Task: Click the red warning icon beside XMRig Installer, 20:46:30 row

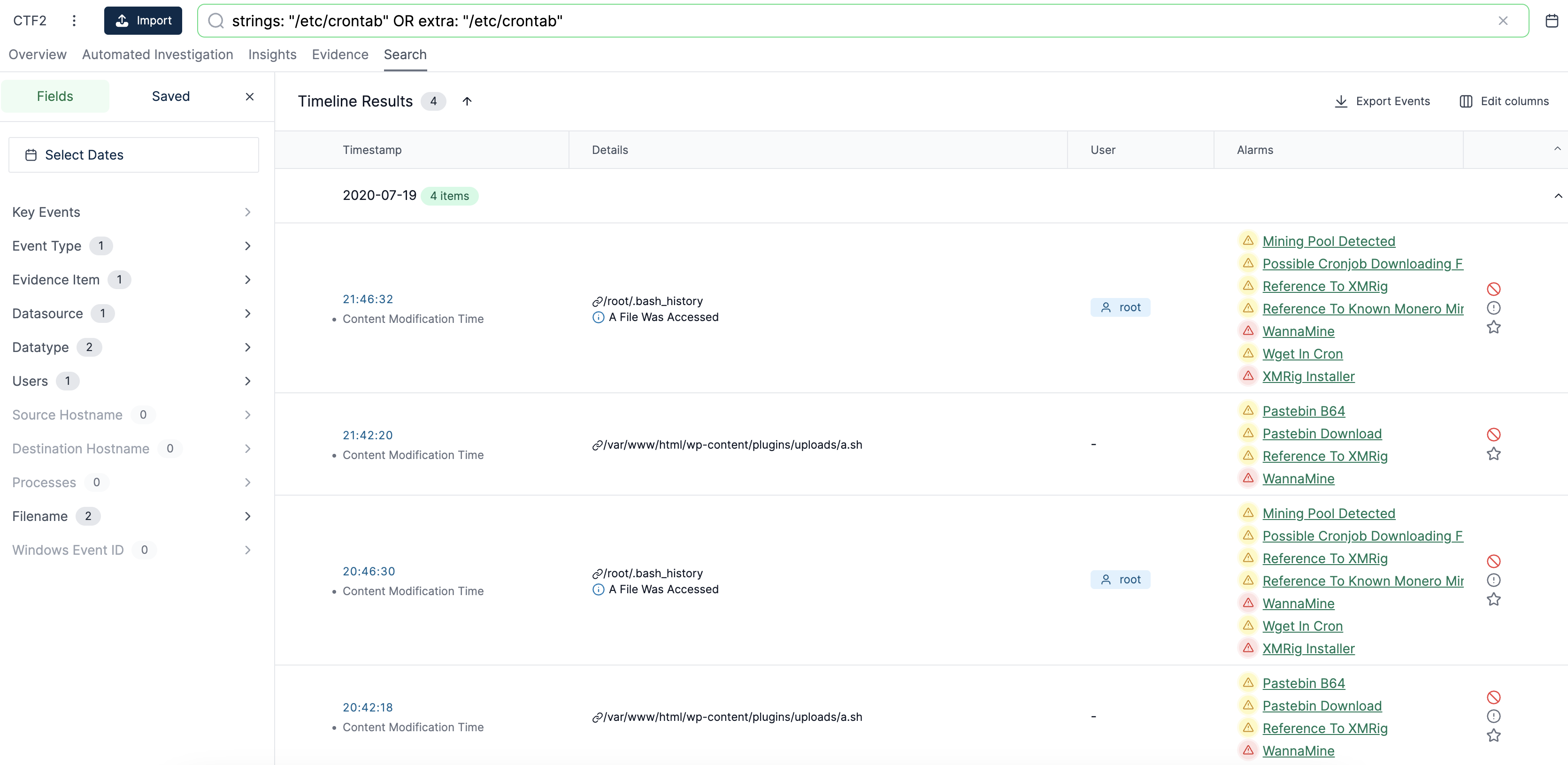Action: (1248, 648)
